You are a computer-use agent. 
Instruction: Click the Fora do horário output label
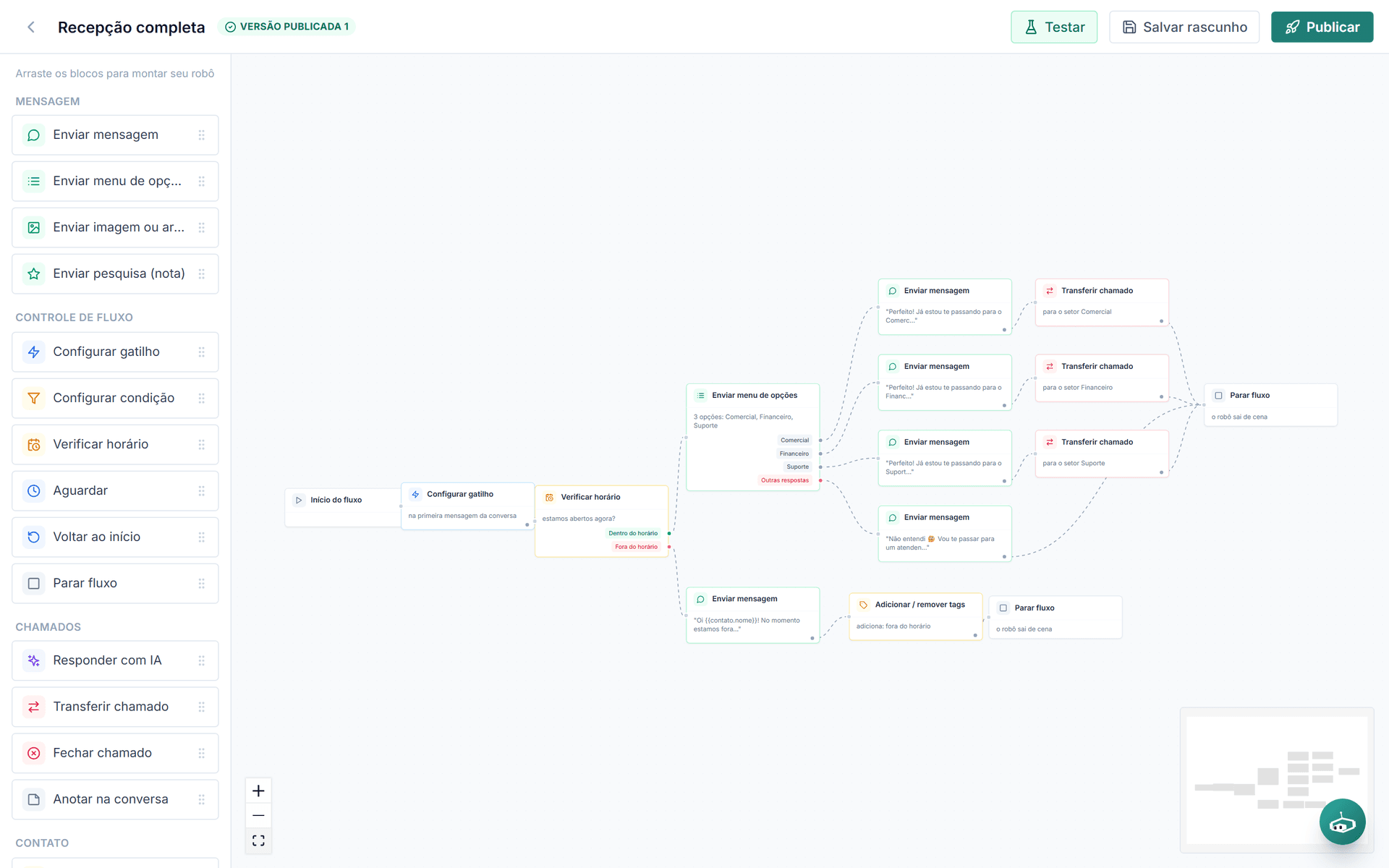pos(636,547)
